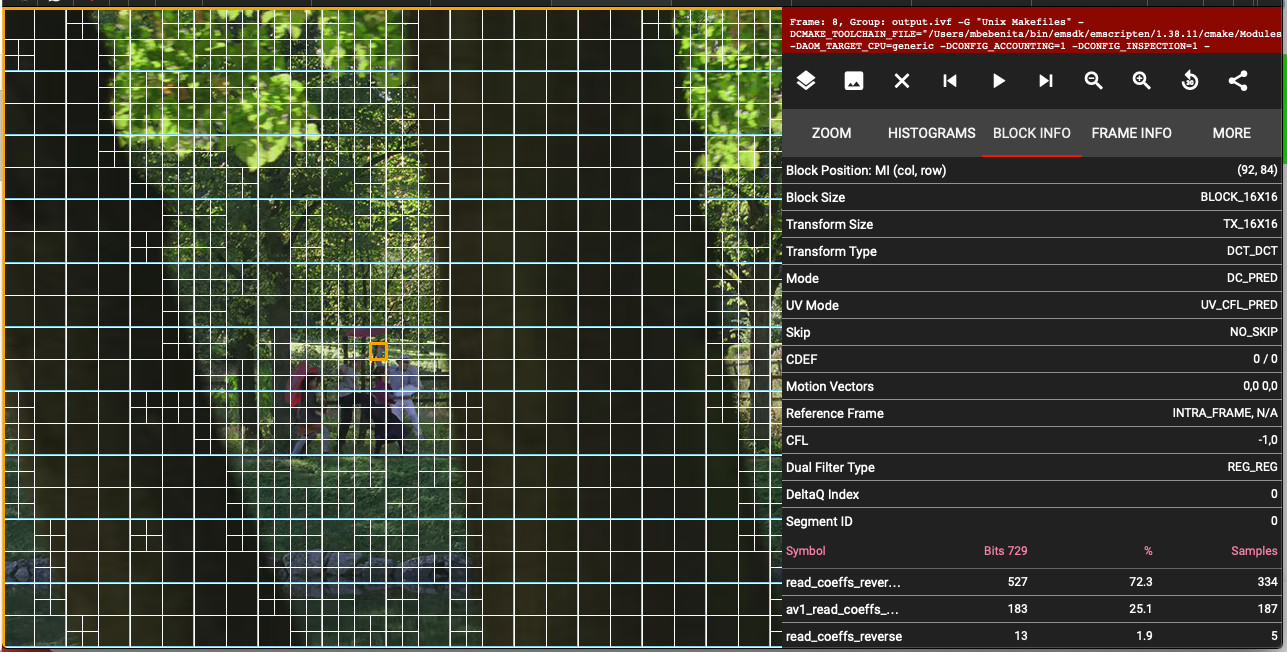Click the CDEF row label
Viewport: 1287px width, 652px height.
[x=802, y=360]
